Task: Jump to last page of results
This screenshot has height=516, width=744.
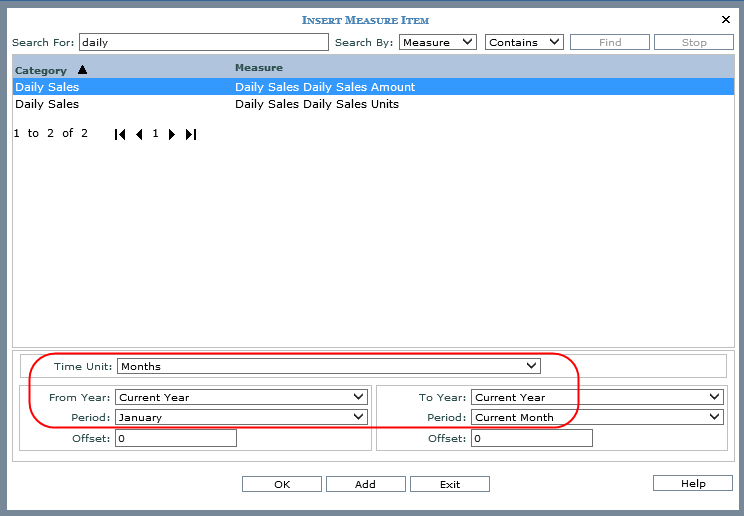Action: tap(191, 134)
